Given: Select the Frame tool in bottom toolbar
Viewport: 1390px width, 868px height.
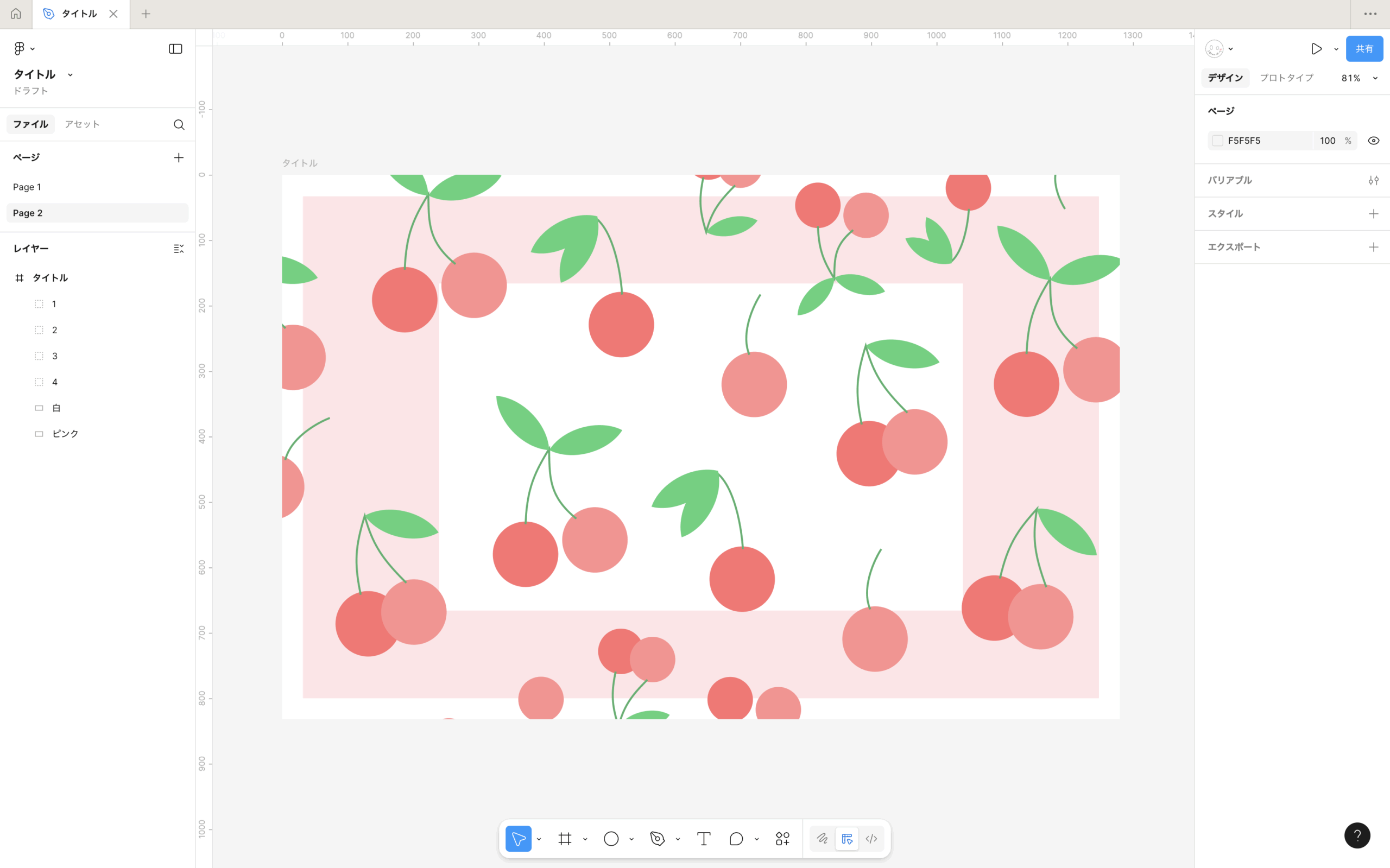Looking at the screenshot, I should pos(565,839).
